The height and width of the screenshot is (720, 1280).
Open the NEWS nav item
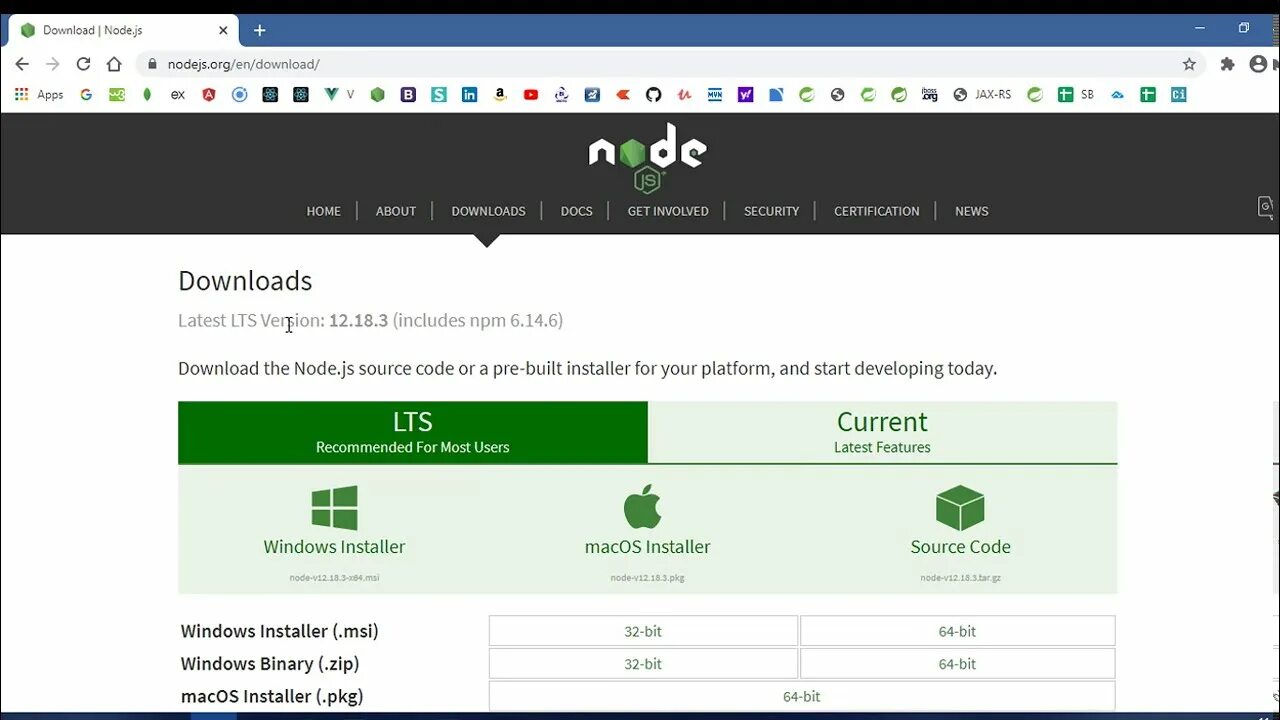(x=971, y=211)
